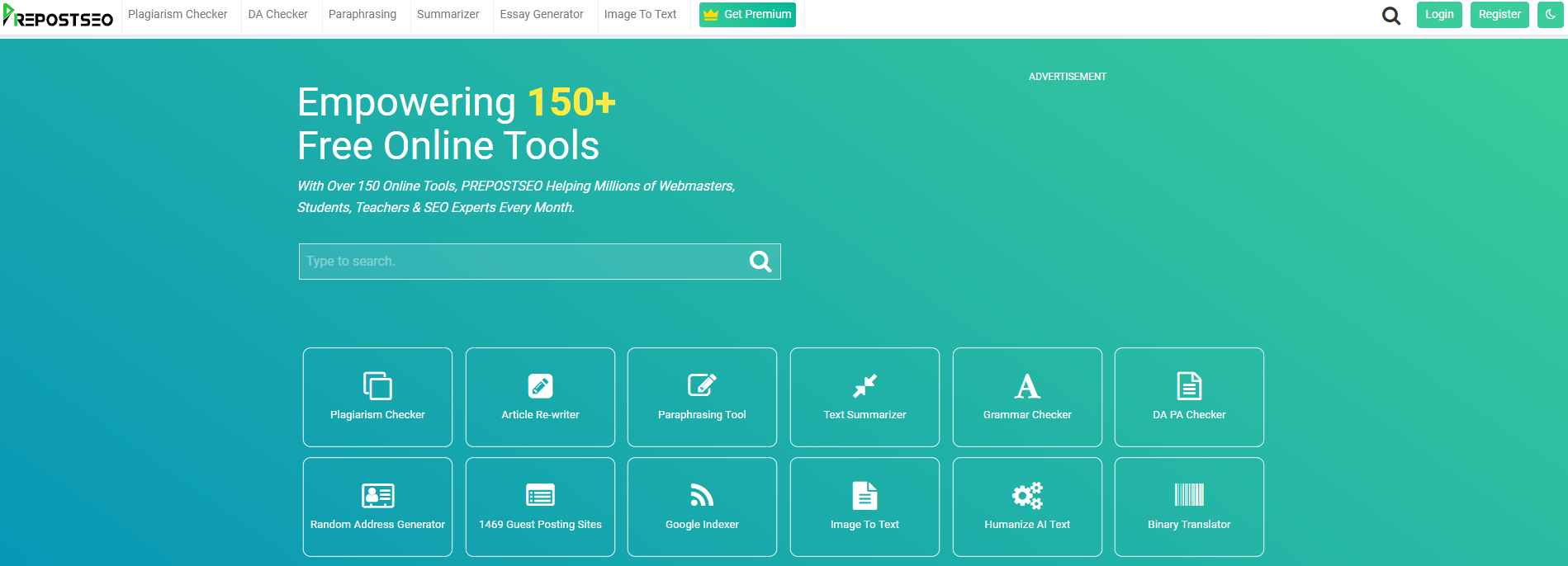
Task: Click the Article Re-writer pencil icon
Action: pos(540,386)
